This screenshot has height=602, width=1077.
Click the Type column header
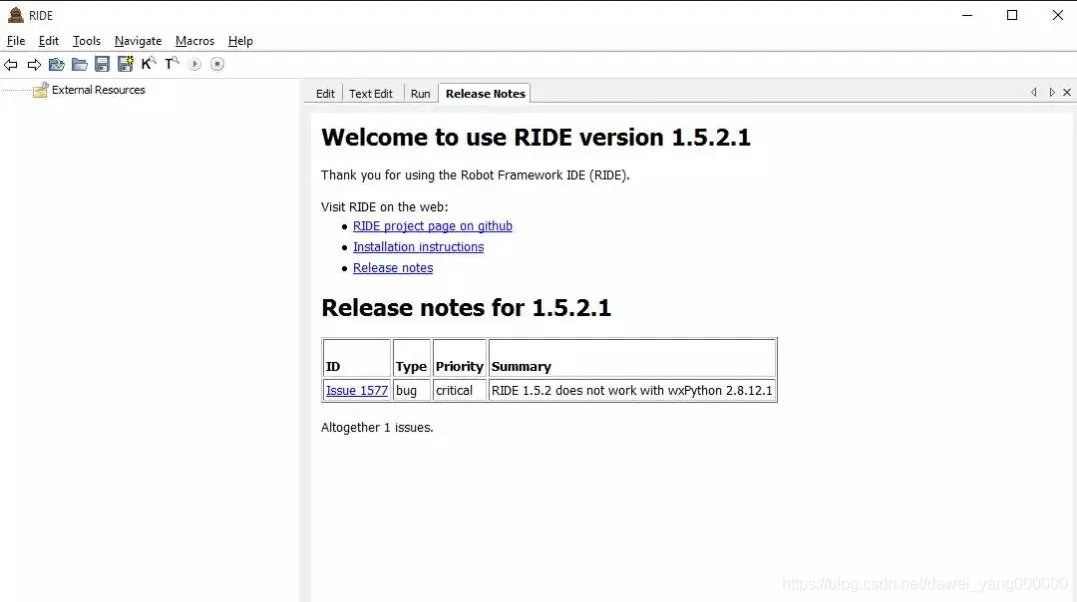411,358
